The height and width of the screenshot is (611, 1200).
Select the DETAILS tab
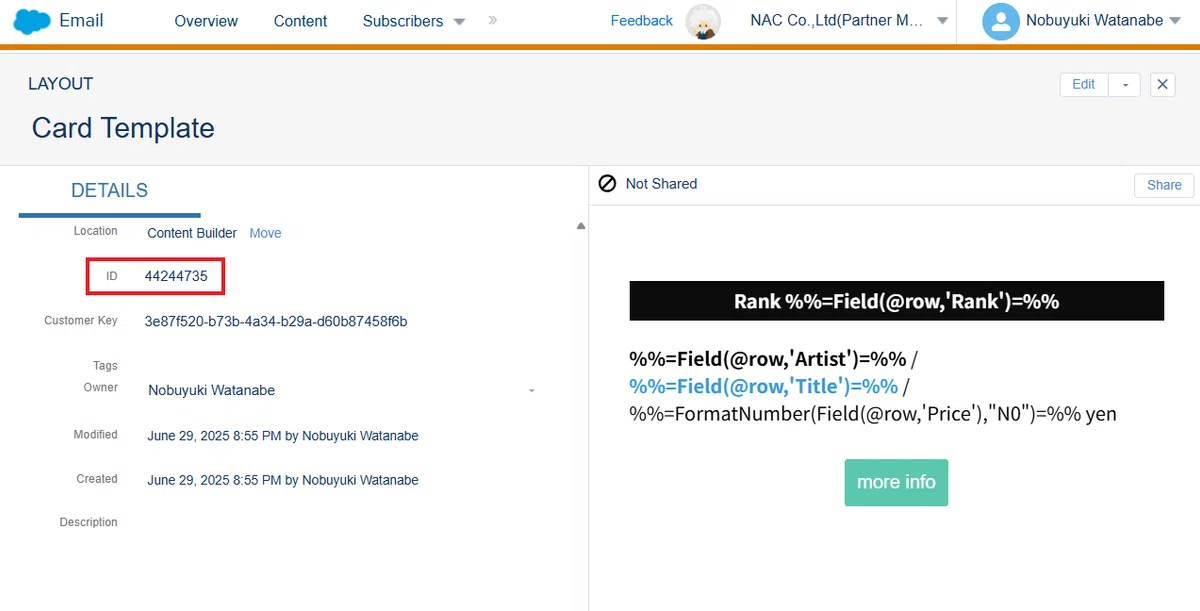tap(109, 191)
